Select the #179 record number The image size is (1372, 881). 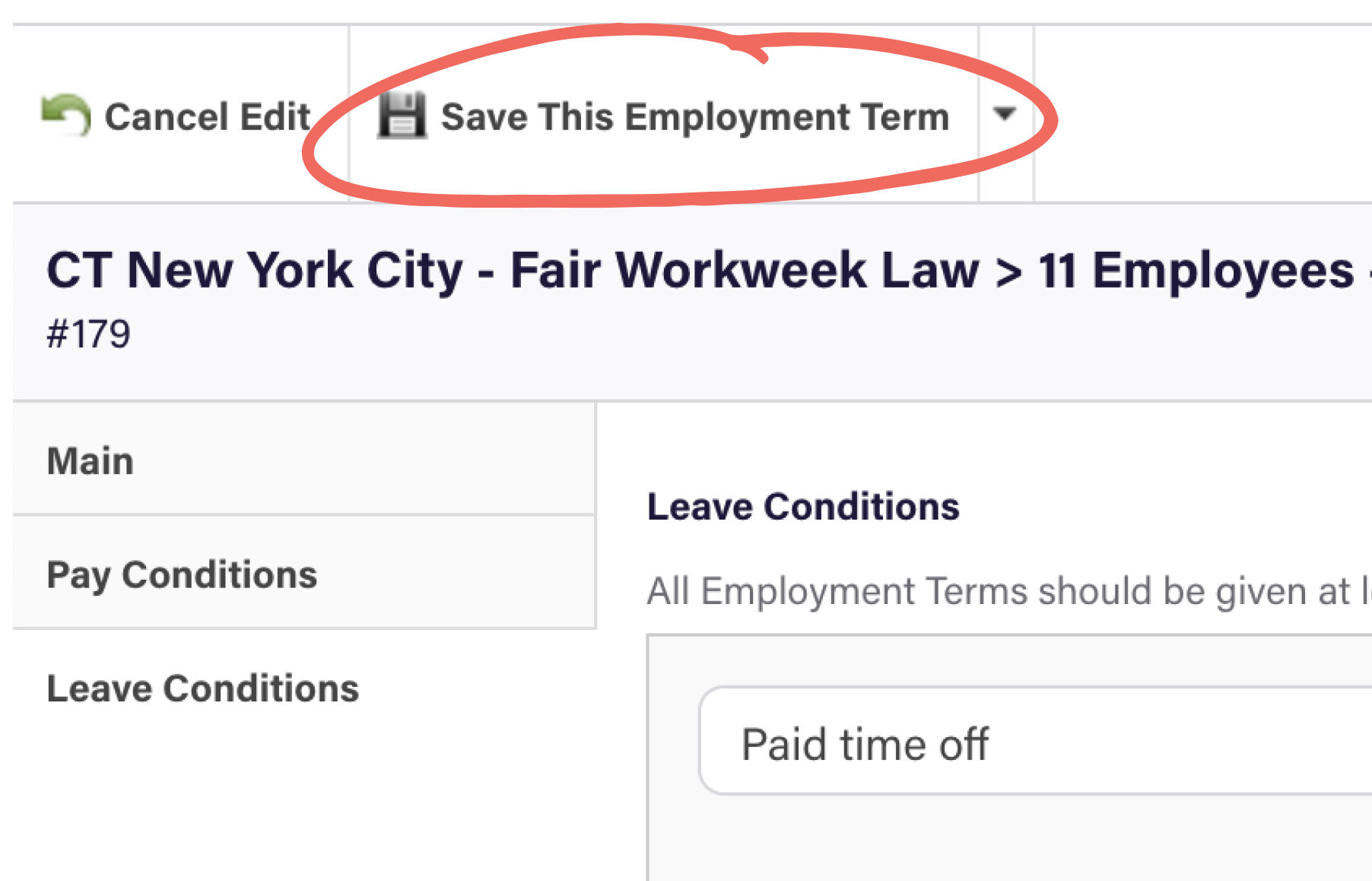point(88,334)
